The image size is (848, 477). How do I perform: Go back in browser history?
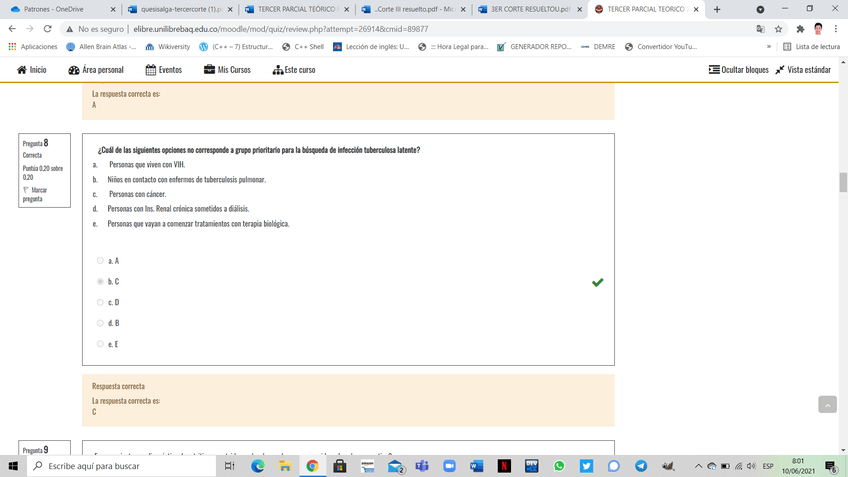tap(12, 29)
